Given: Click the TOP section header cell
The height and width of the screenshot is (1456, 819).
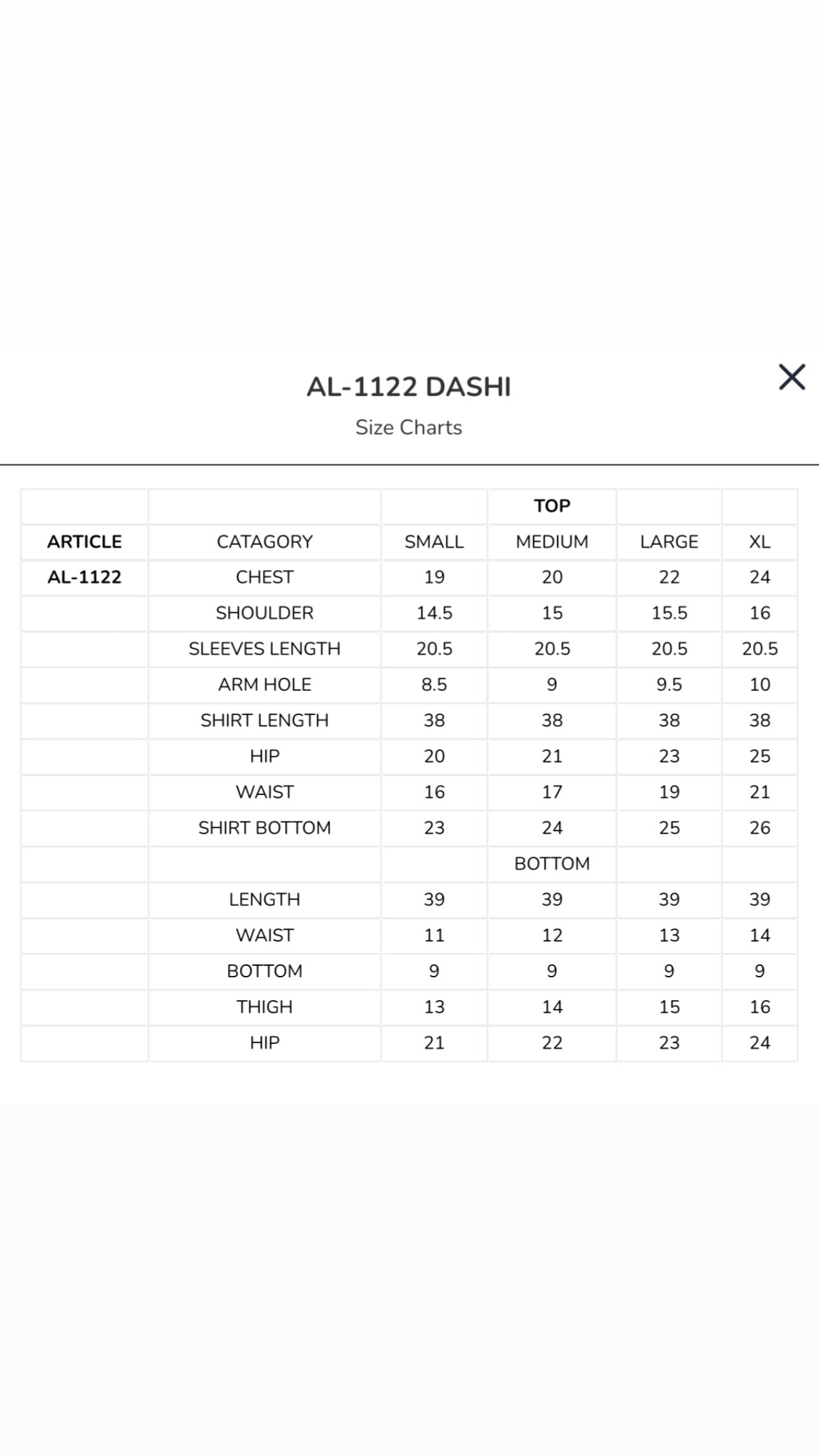Looking at the screenshot, I should point(552,506).
